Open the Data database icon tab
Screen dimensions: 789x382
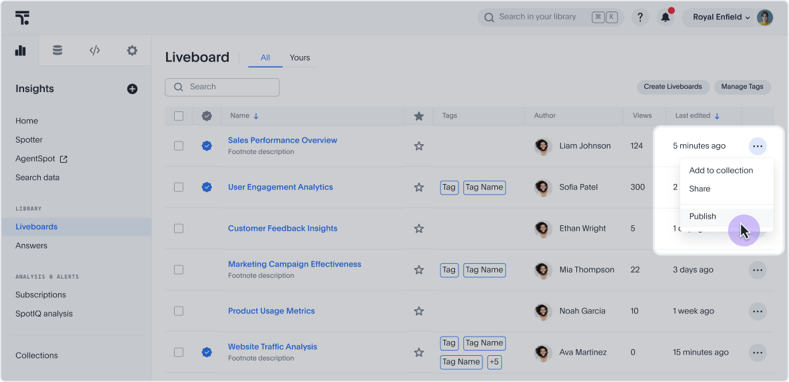tap(57, 50)
